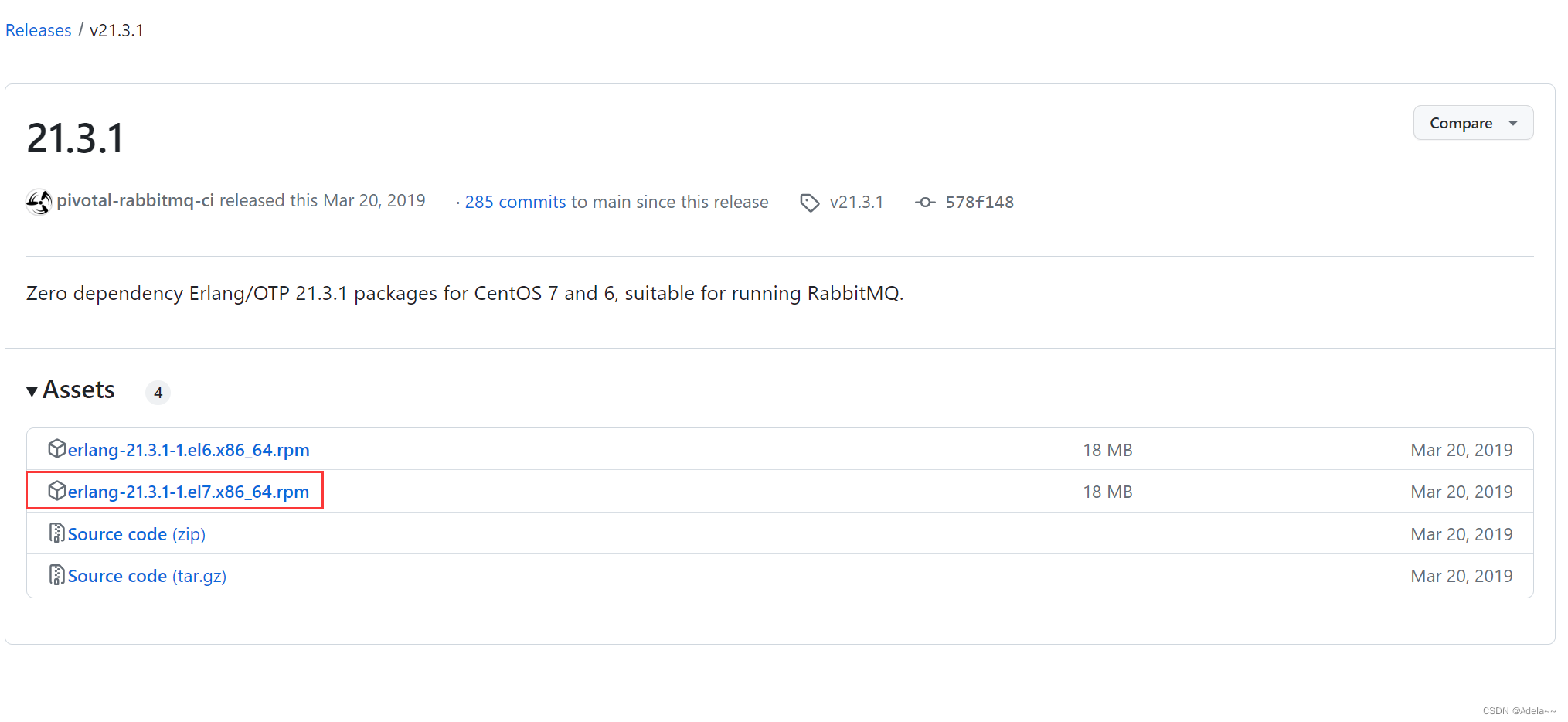This screenshot has height=722, width=1568.
Task: Download erlang-21.3.1-1.el7.x86_64.rpm
Action: click(x=189, y=492)
